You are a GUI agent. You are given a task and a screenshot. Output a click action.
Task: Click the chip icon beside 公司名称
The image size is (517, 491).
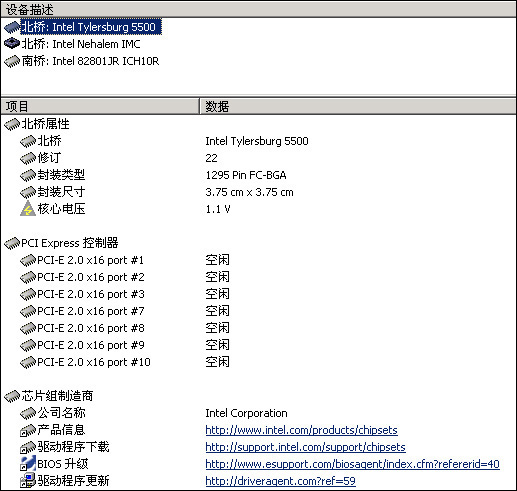(x=28, y=413)
